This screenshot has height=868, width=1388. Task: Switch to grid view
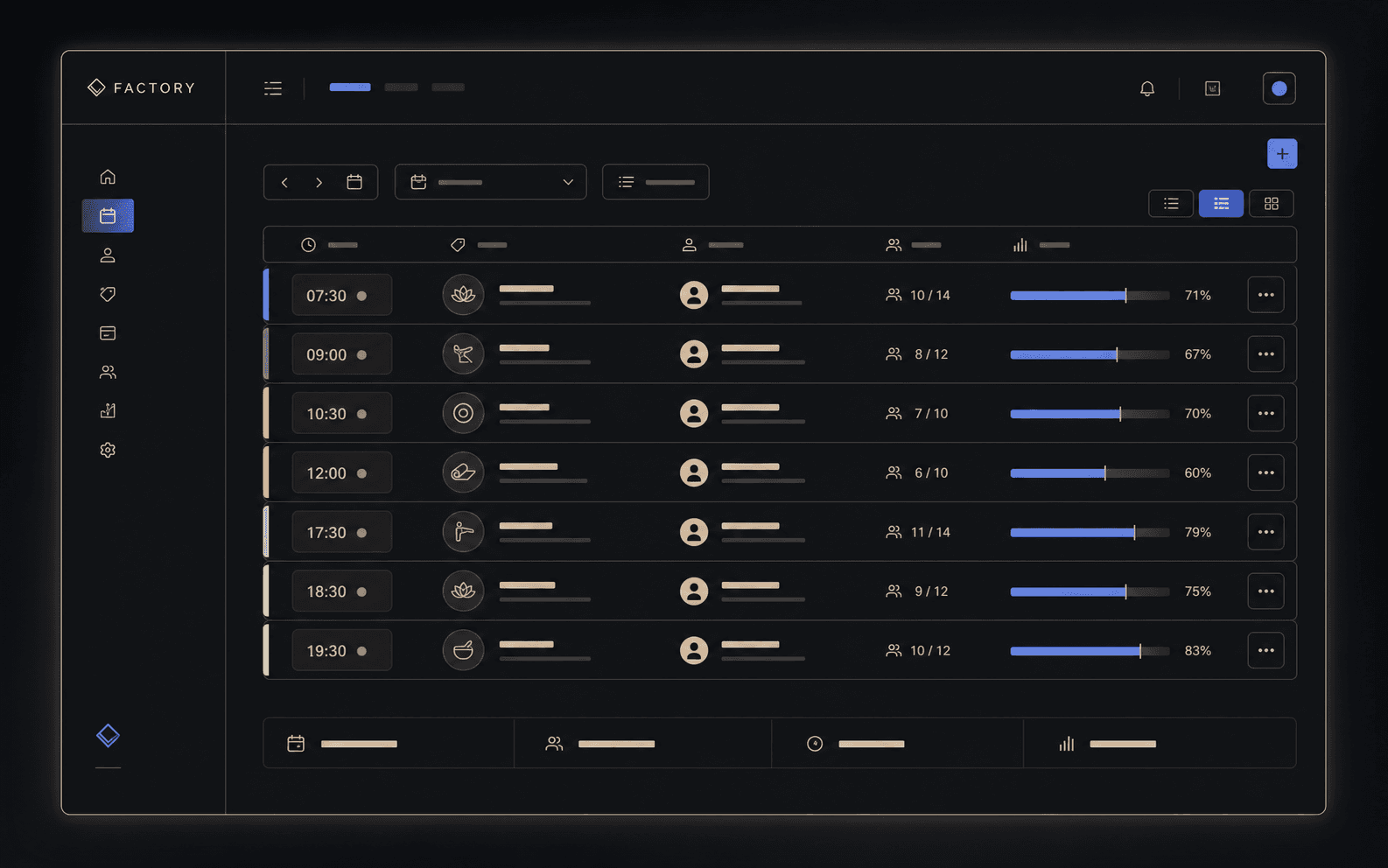point(1271,204)
